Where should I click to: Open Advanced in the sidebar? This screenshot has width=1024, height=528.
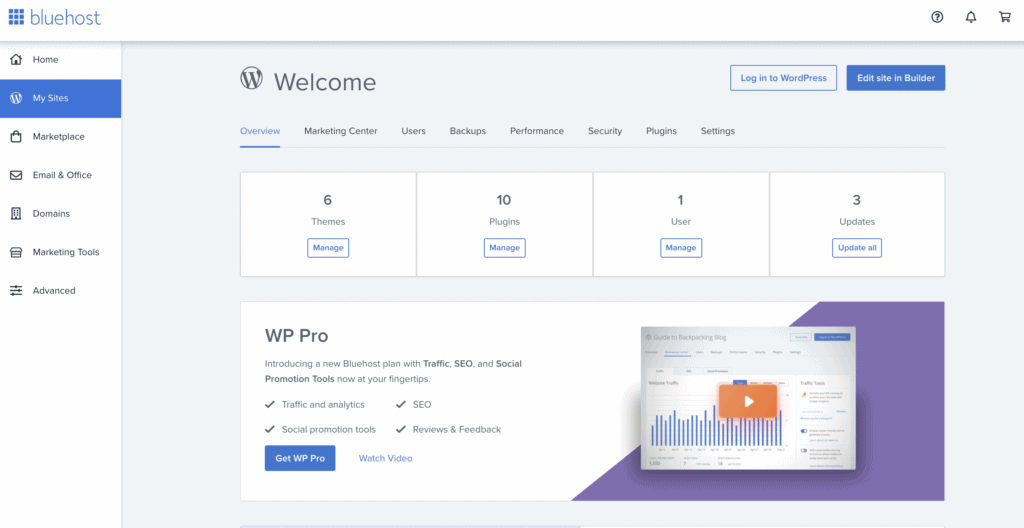tap(60, 291)
